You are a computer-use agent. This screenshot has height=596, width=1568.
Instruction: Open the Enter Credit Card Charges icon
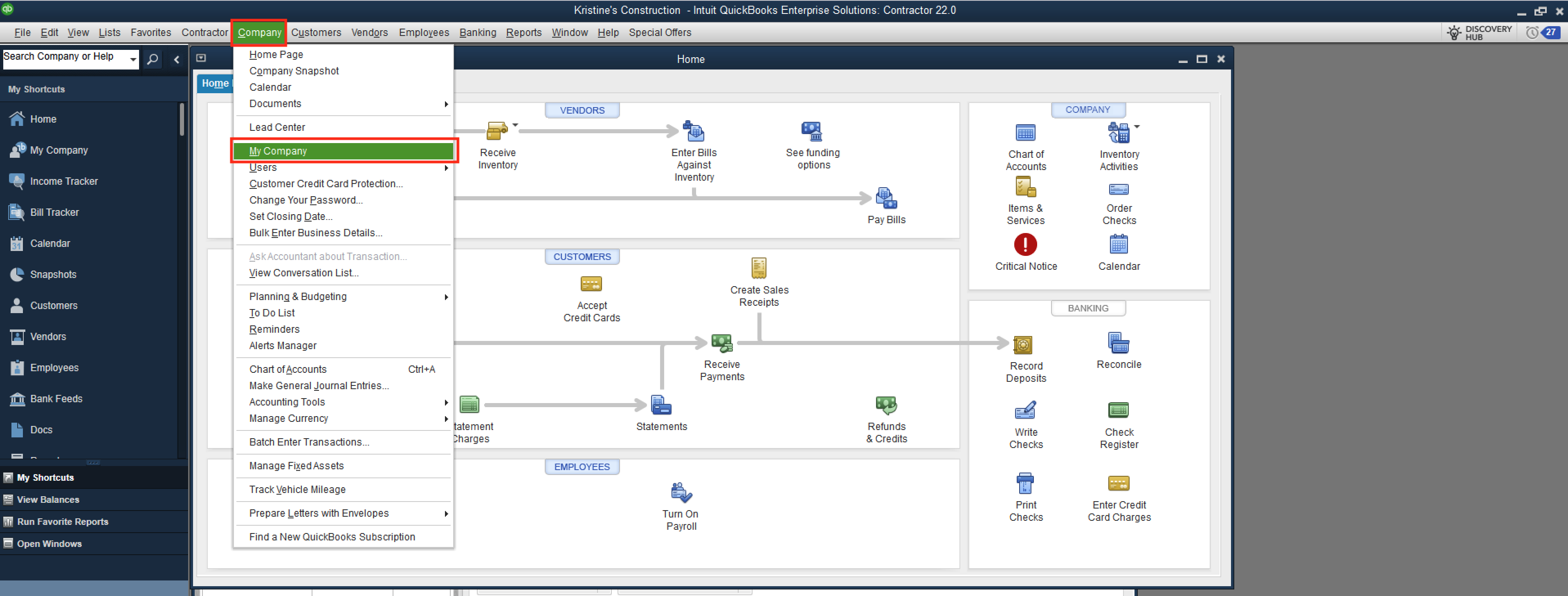coord(1118,484)
